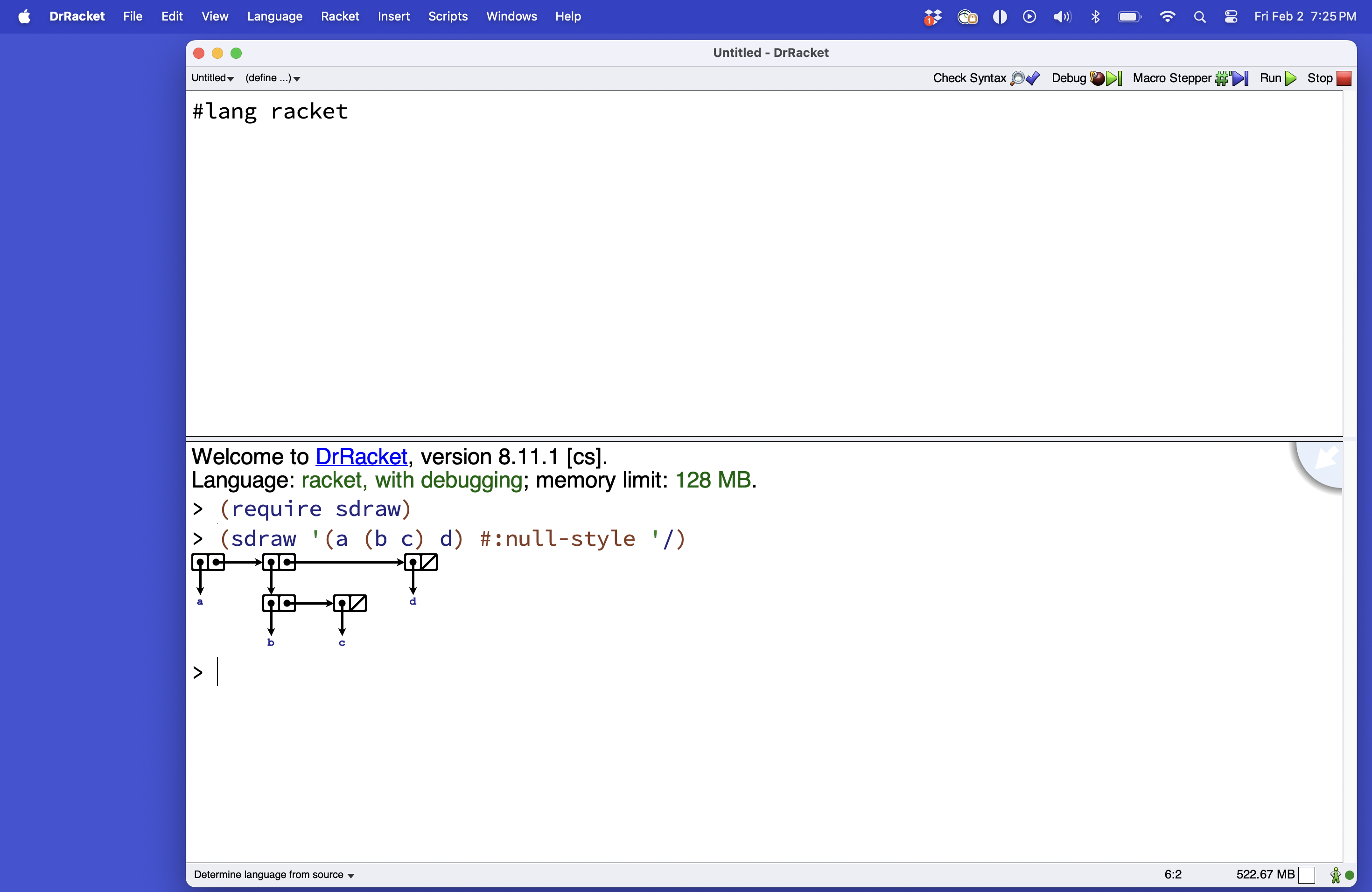The width and height of the screenshot is (1372, 892).
Task: Open the Creative Cloud menu bar icon
Action: (x=967, y=17)
